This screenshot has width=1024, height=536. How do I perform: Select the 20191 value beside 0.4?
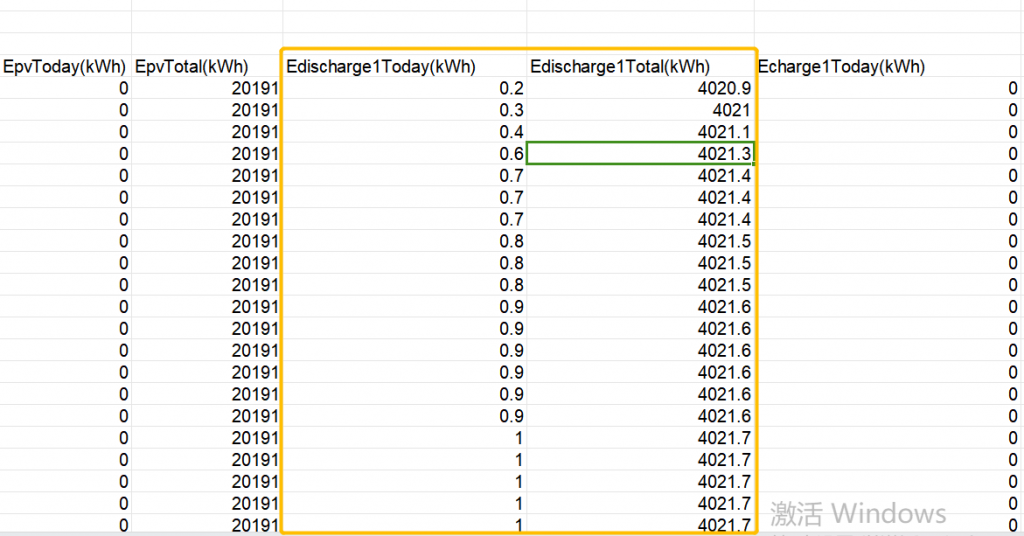207,132
